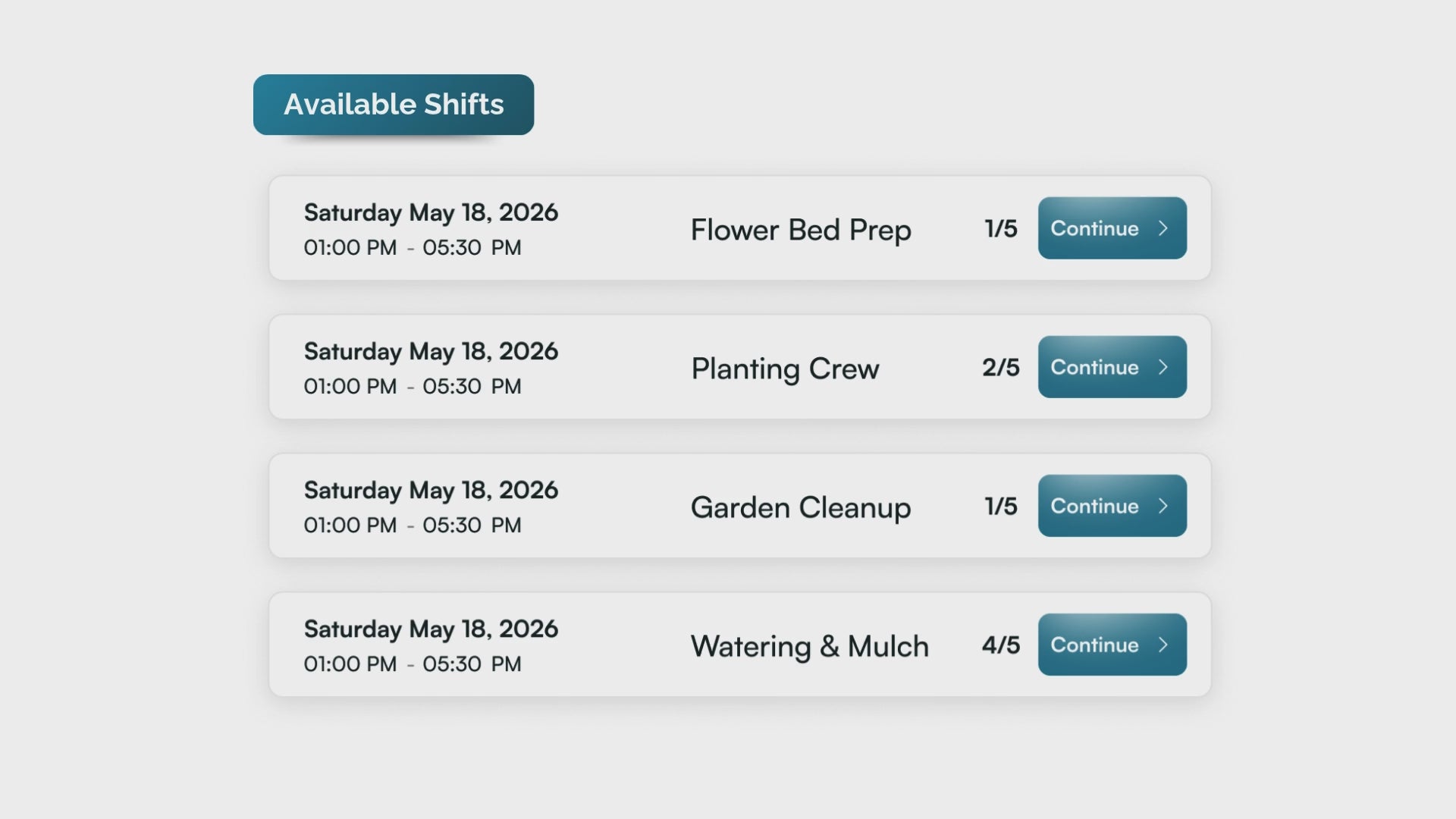Click the Watering & Mulch shift title
Screen dimensions: 1456x819
[x=809, y=646]
